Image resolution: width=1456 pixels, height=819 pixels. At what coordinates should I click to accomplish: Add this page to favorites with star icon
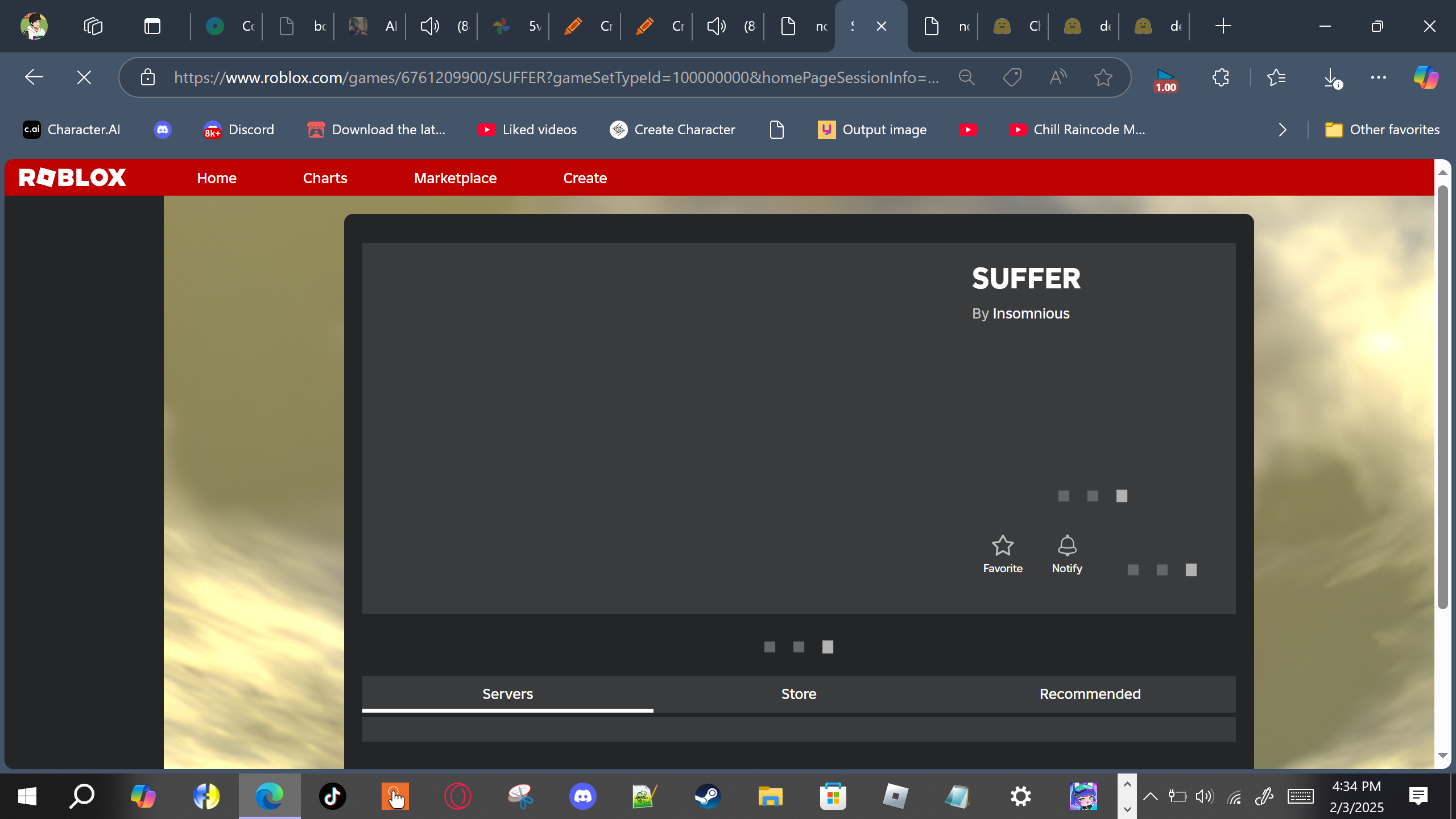click(1103, 77)
